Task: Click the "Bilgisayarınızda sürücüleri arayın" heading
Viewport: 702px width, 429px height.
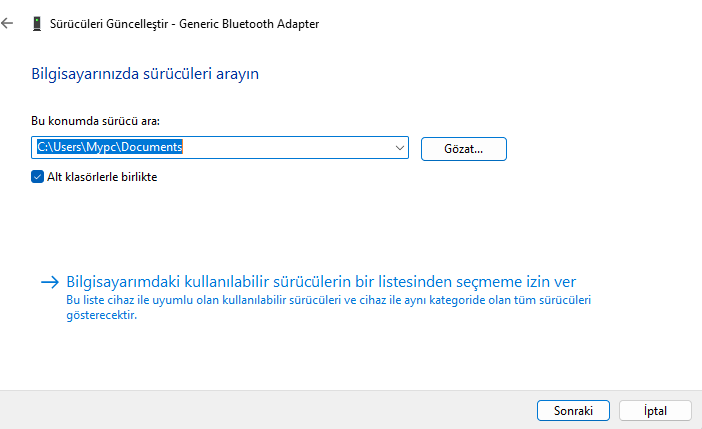Action: 146,73
